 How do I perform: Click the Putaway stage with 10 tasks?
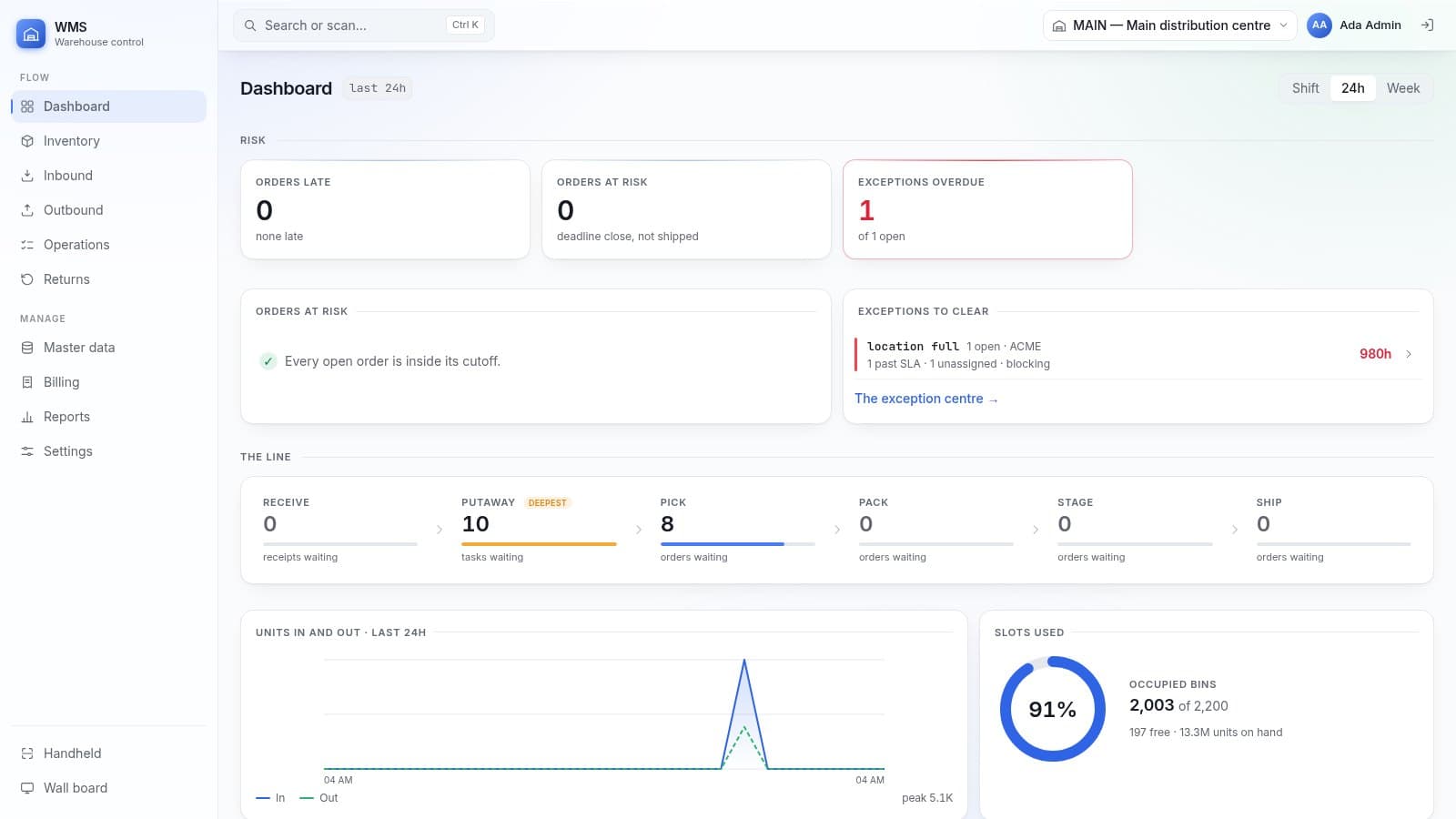coord(539,530)
